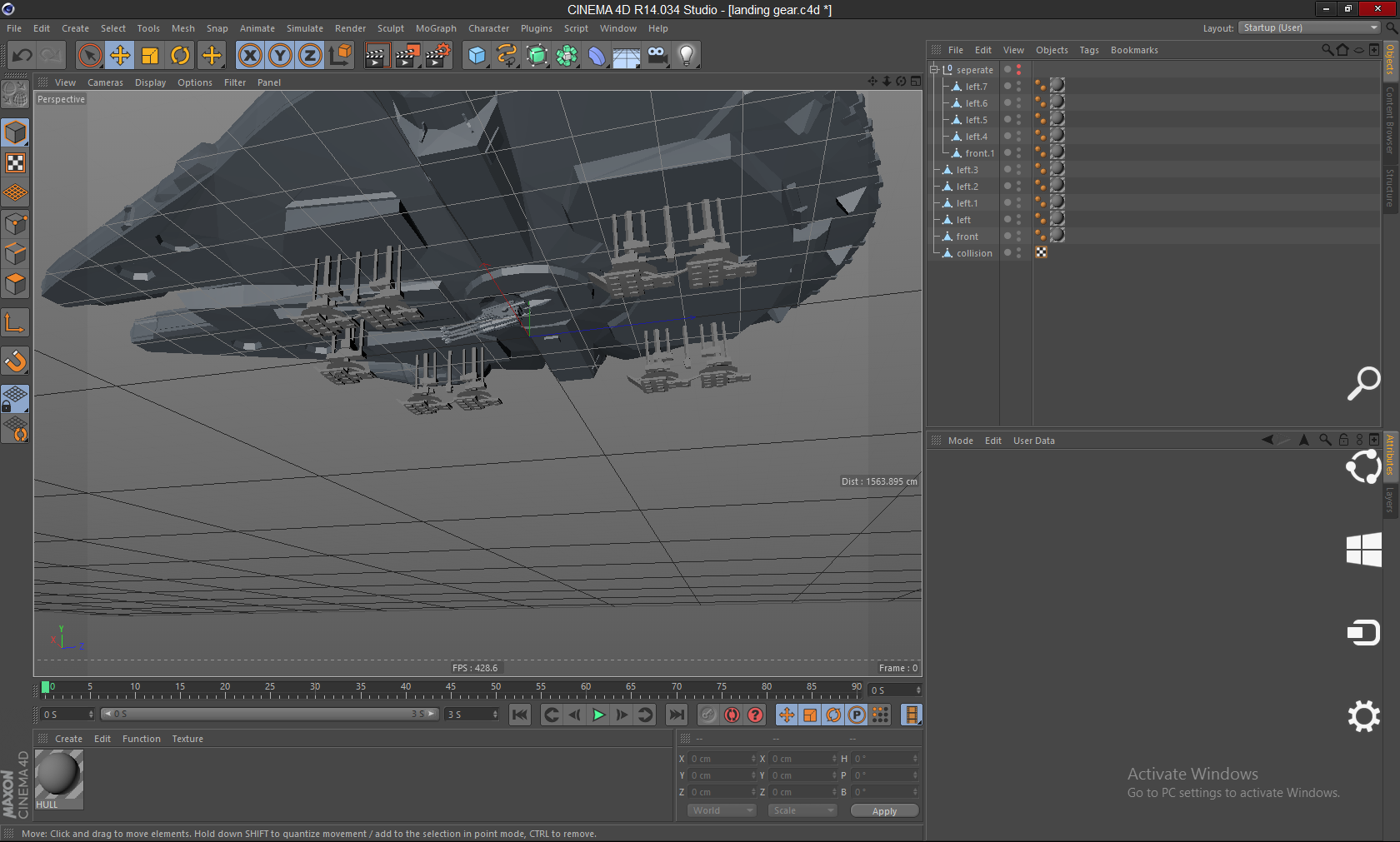Play the animation forwards

[598, 715]
